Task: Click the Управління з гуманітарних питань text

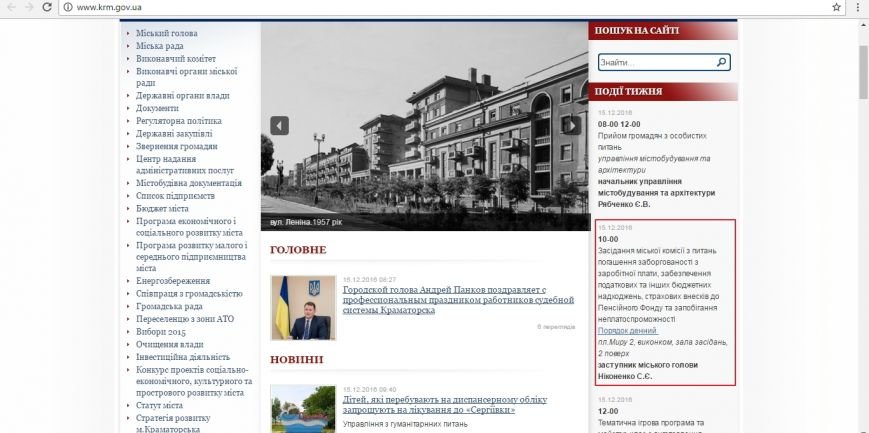Action: (x=405, y=424)
